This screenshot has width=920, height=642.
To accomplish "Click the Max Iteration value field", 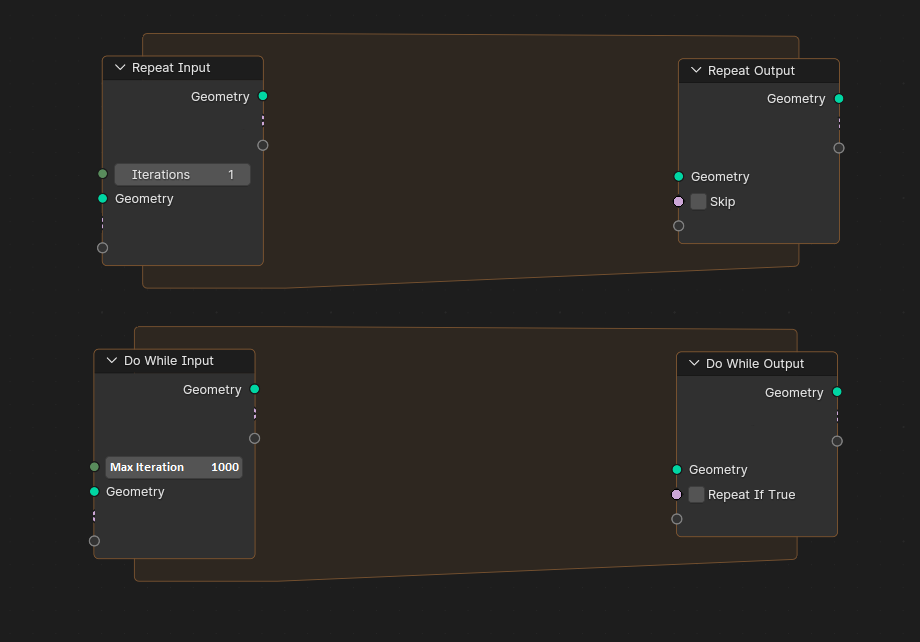I will (x=174, y=467).
